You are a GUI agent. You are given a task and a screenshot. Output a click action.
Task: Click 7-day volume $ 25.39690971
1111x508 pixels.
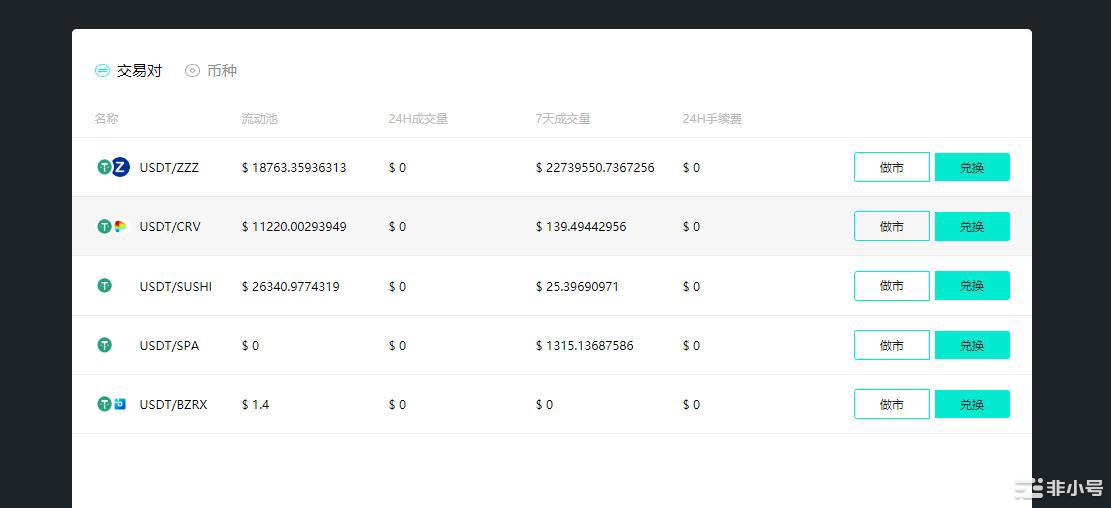[x=577, y=287]
